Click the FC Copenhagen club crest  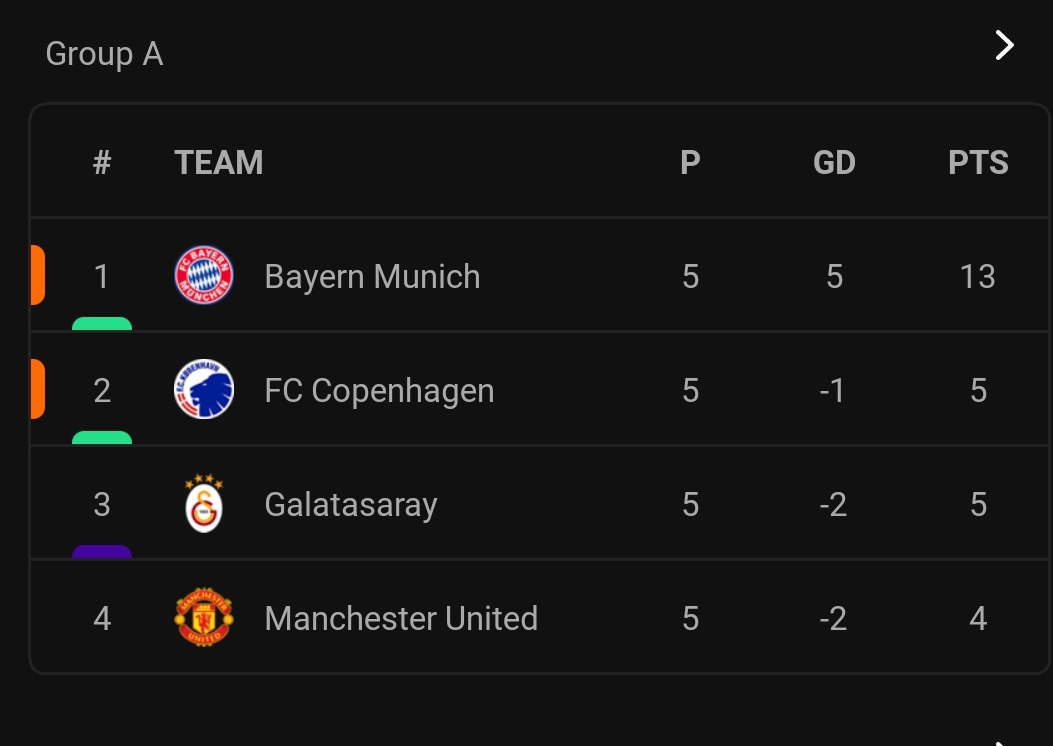204,389
